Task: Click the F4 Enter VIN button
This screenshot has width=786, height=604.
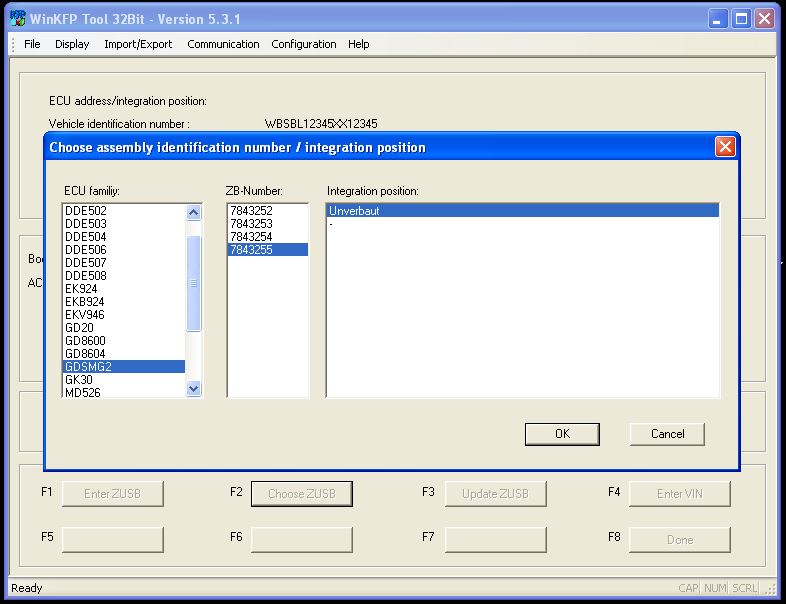Action: coord(680,494)
